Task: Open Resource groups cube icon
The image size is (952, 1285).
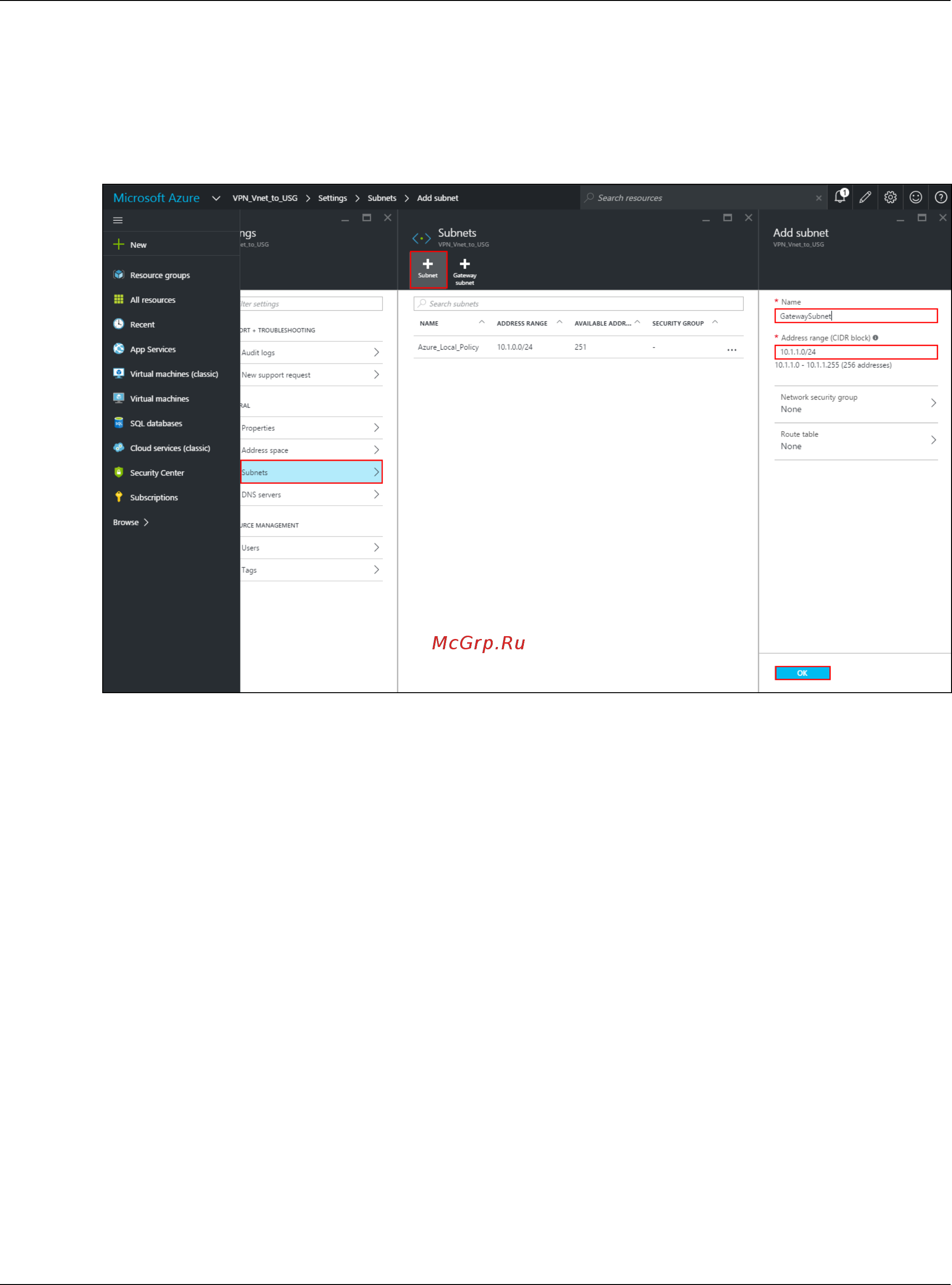Action: pyautogui.click(x=119, y=275)
